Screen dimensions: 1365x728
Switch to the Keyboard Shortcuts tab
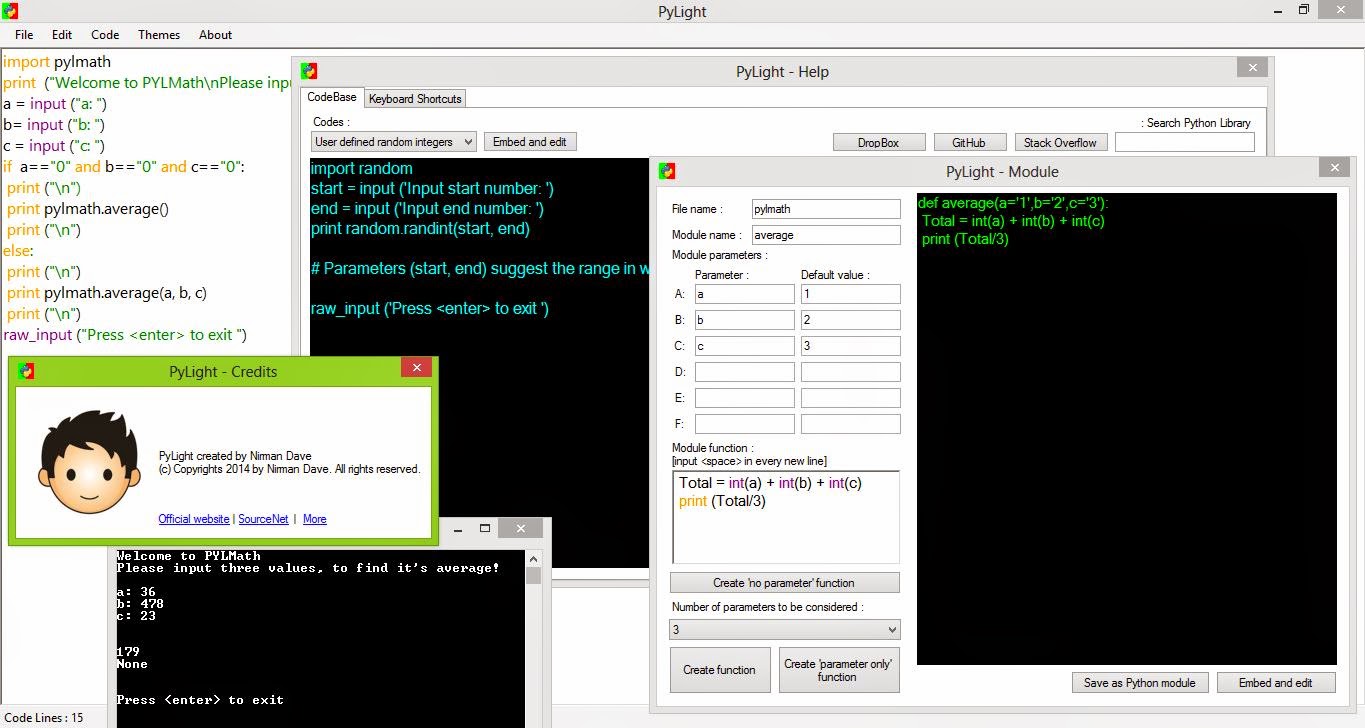click(x=414, y=98)
